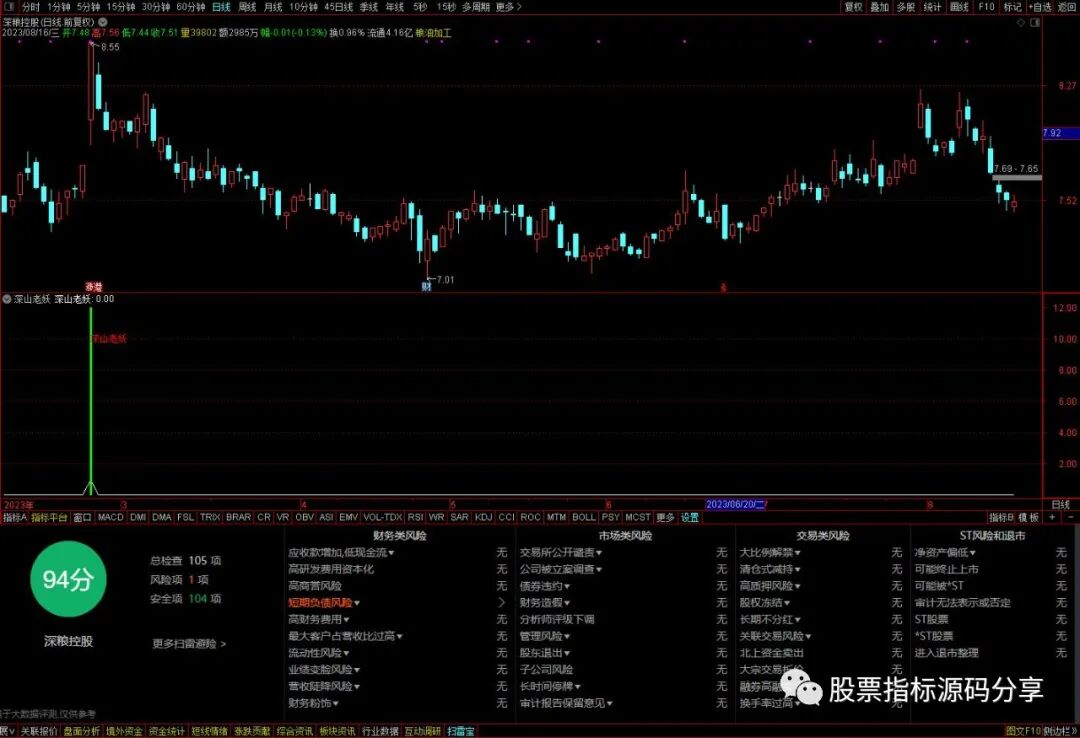Toggle the 窗口 window option
The height and width of the screenshot is (738, 1080).
pos(82,517)
